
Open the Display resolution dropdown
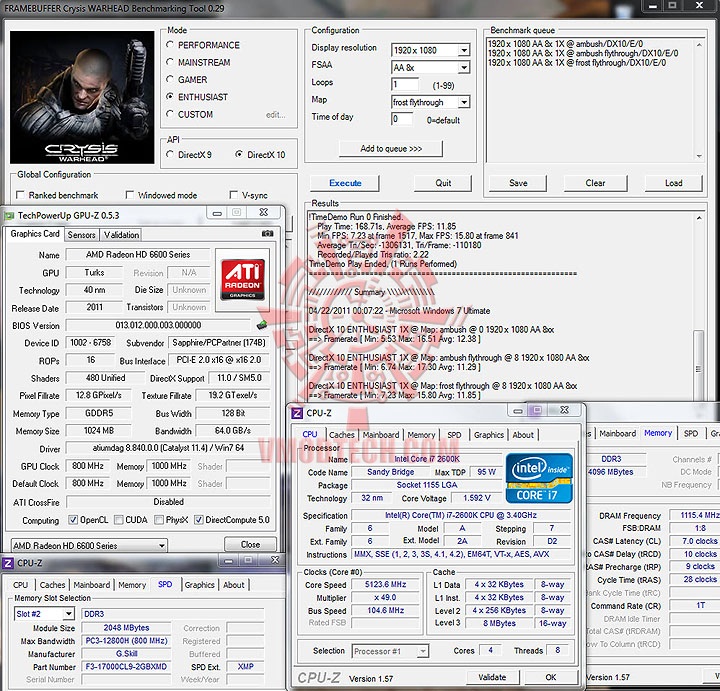point(464,50)
